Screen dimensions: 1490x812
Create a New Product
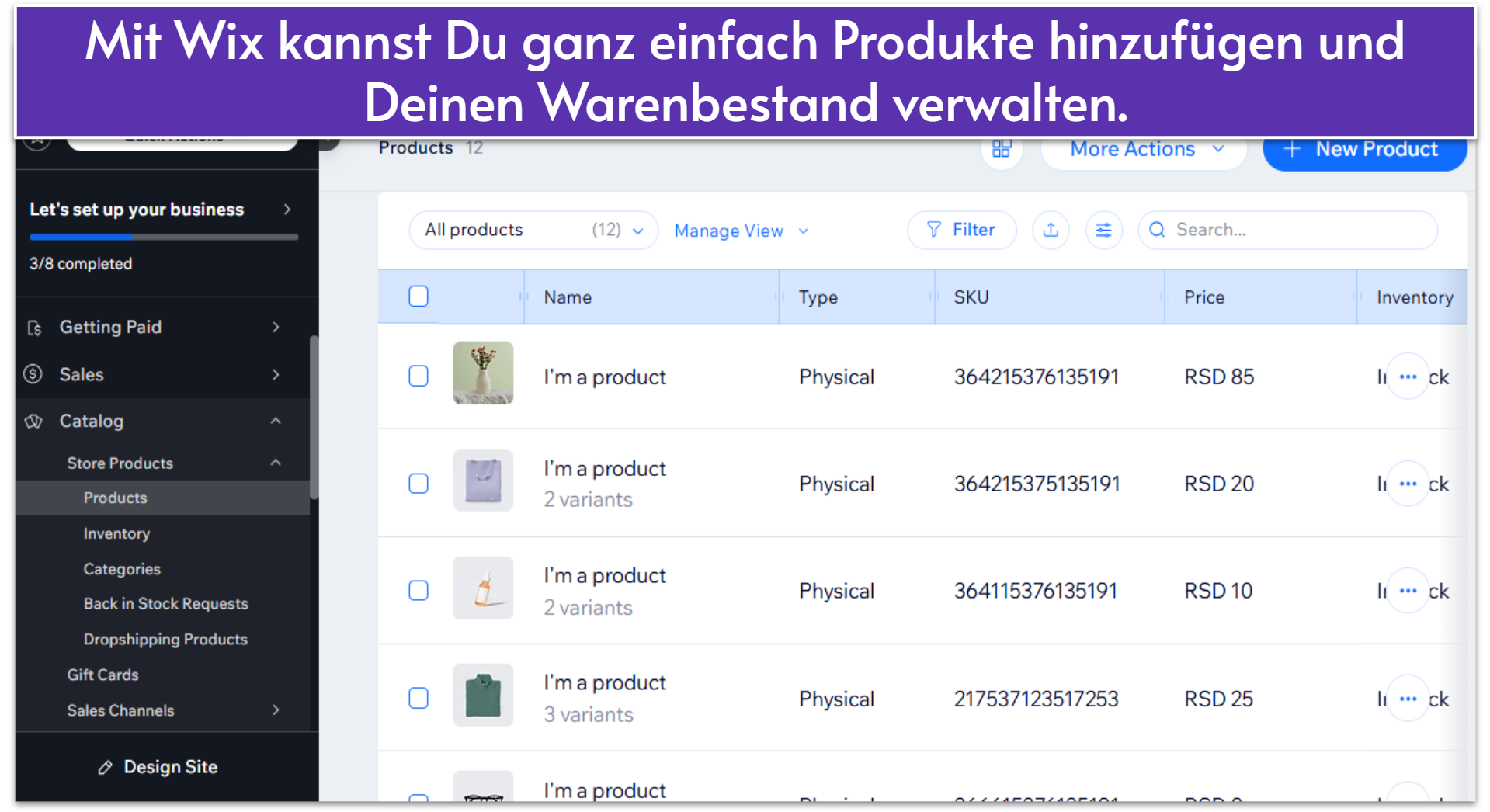pos(1364,149)
